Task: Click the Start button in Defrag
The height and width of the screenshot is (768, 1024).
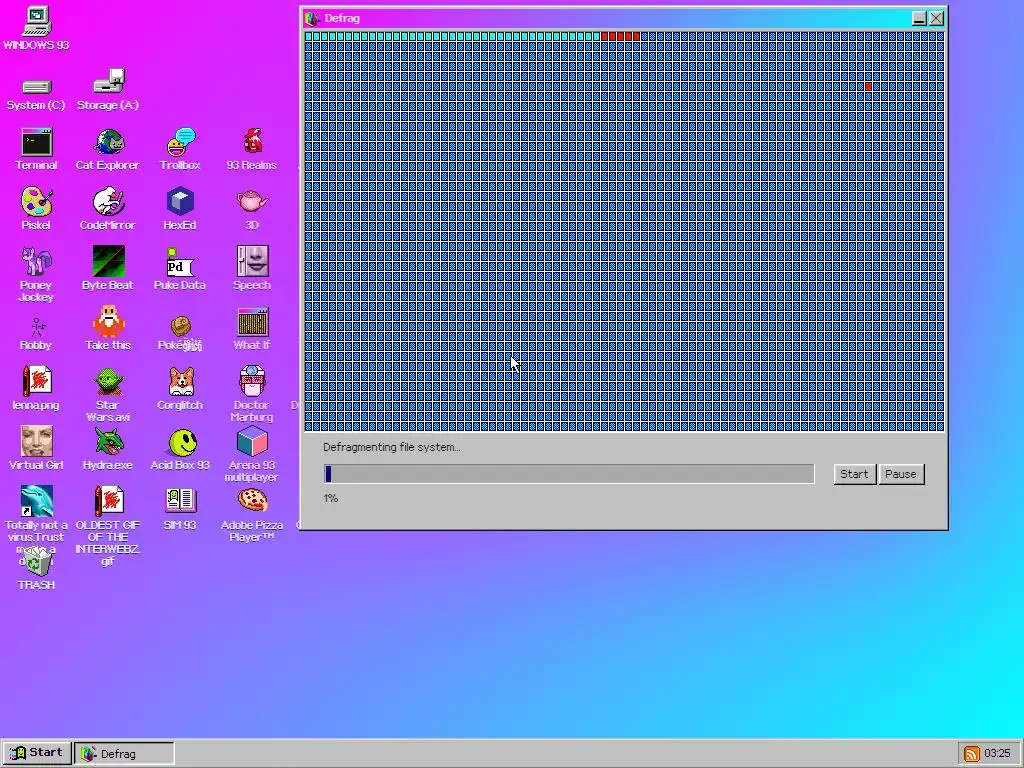Action: (854, 474)
